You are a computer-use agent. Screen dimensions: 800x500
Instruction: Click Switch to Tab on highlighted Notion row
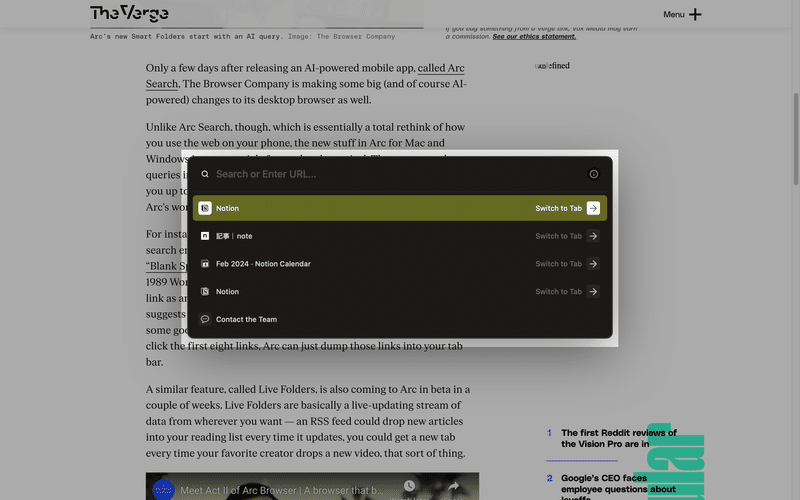(x=558, y=208)
